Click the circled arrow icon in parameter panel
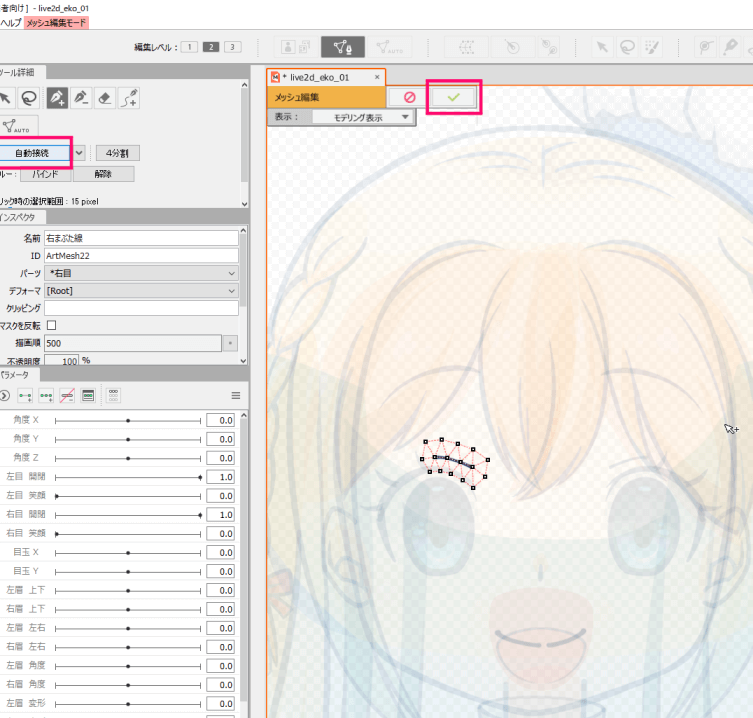 point(4,396)
